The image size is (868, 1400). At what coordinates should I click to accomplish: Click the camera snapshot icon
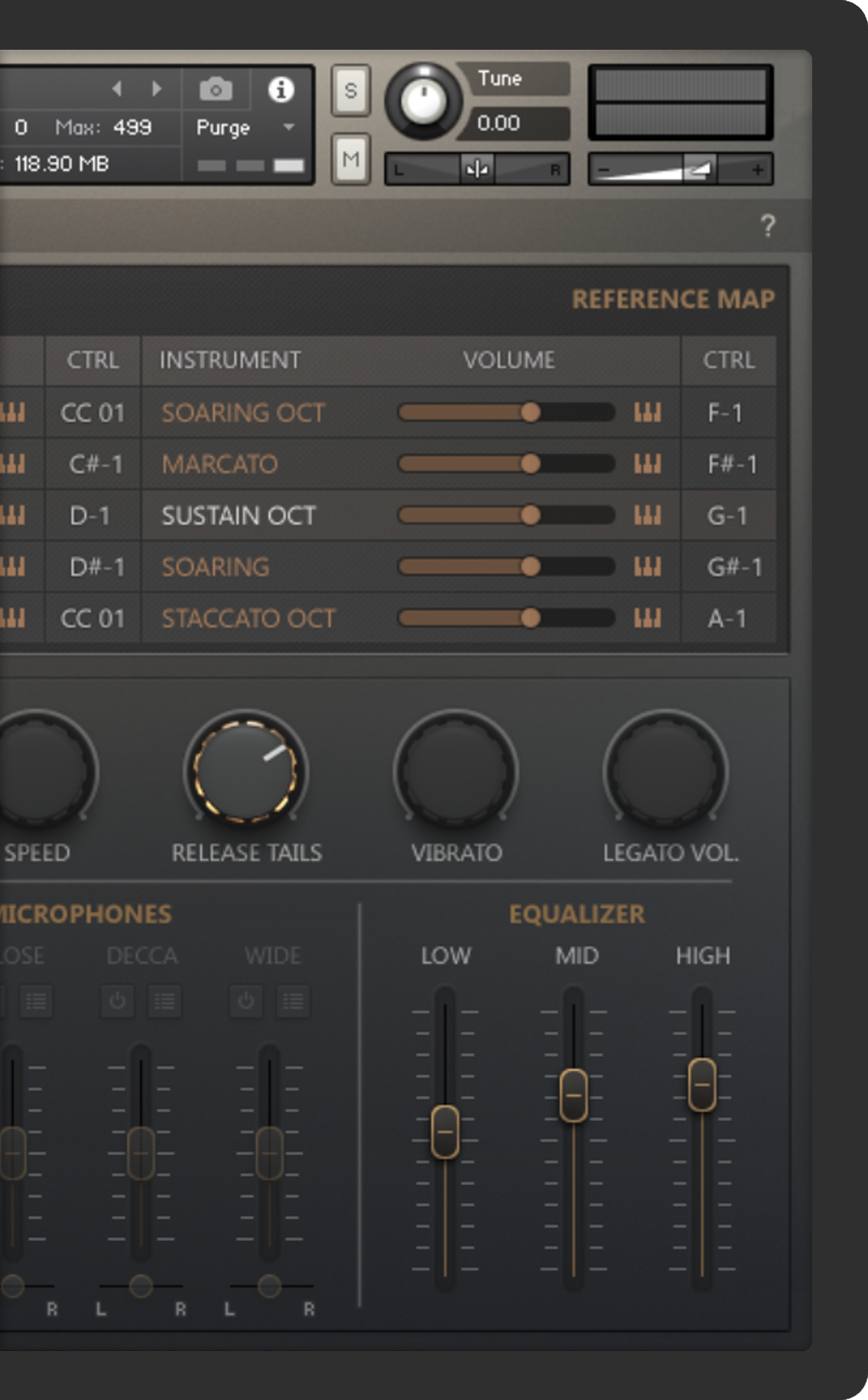pyautogui.click(x=216, y=90)
